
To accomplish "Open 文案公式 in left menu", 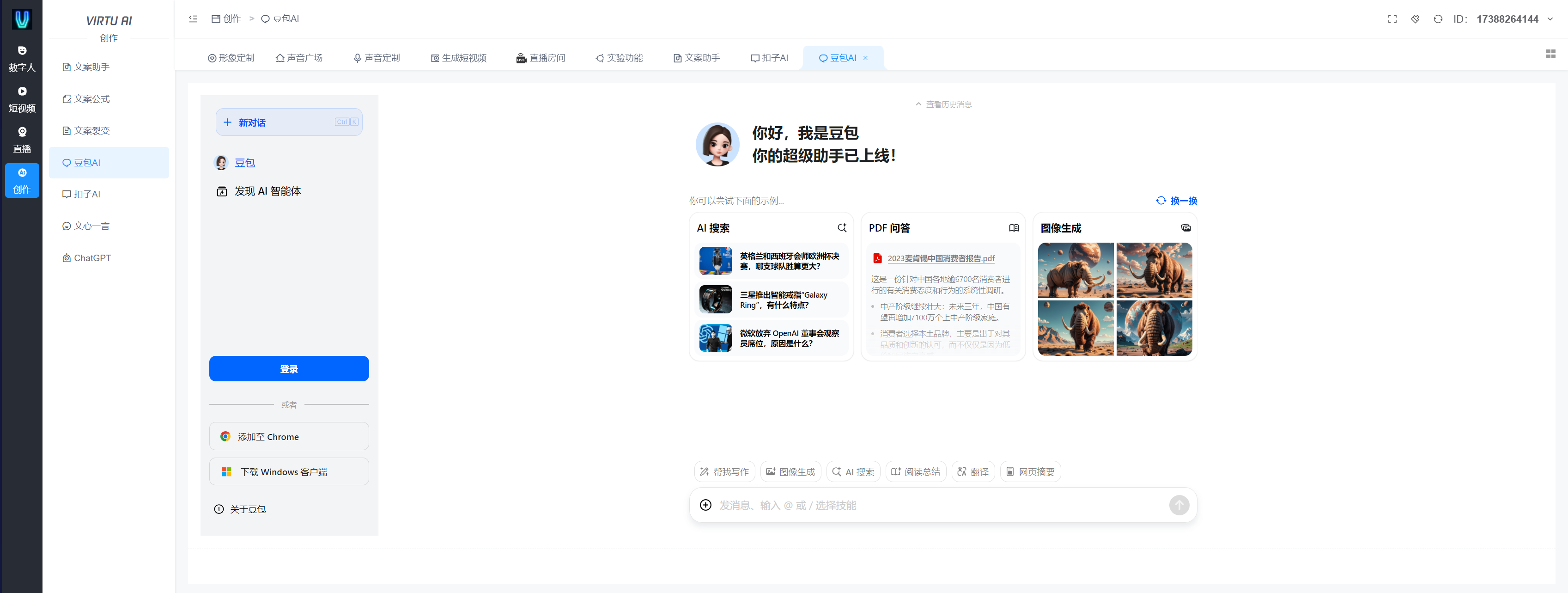I will 109,98.
